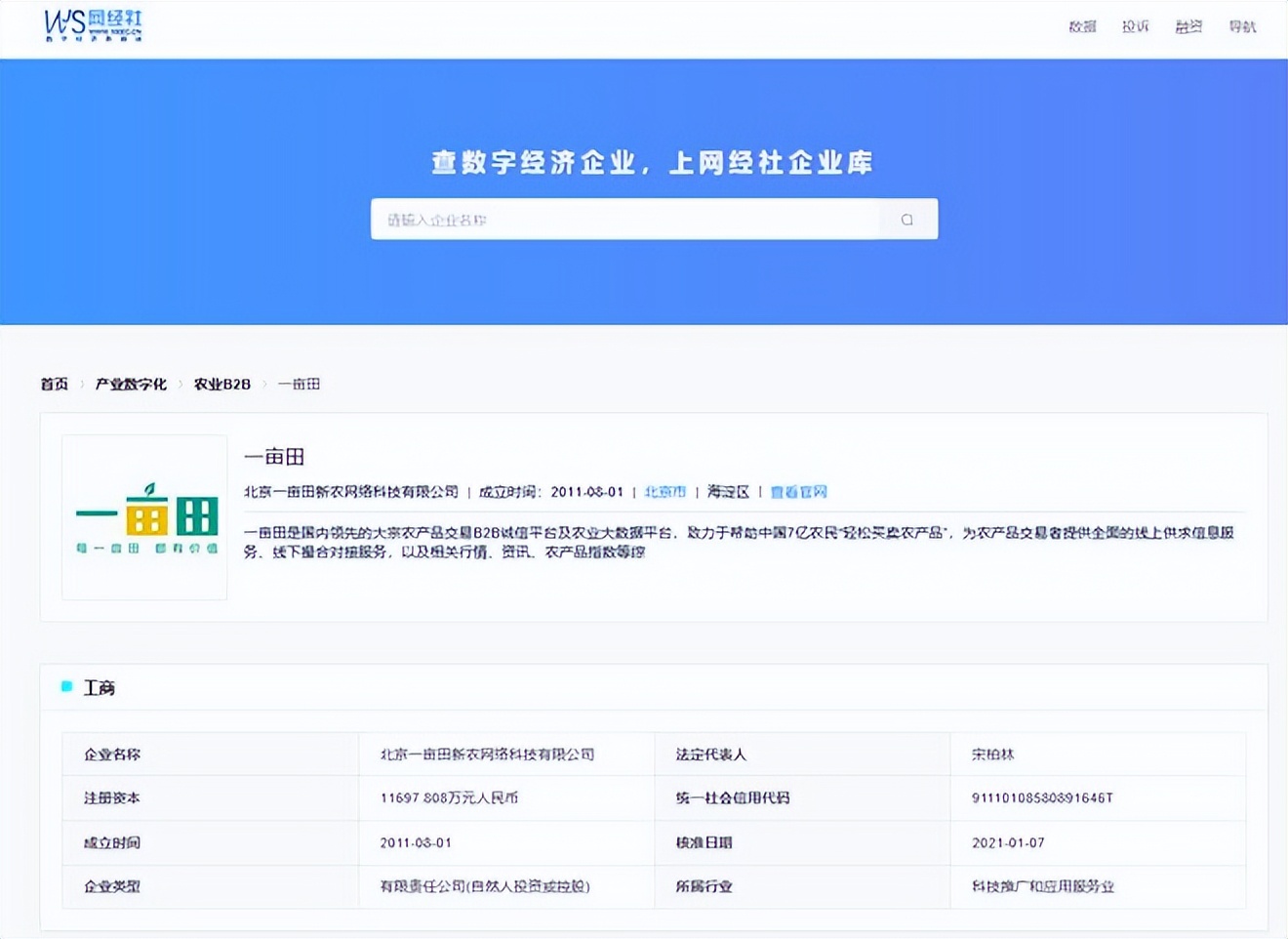Viewport: 1288px width, 939px height.
Task: Click the cyan square icon beside 工商
Action: [x=67, y=687]
